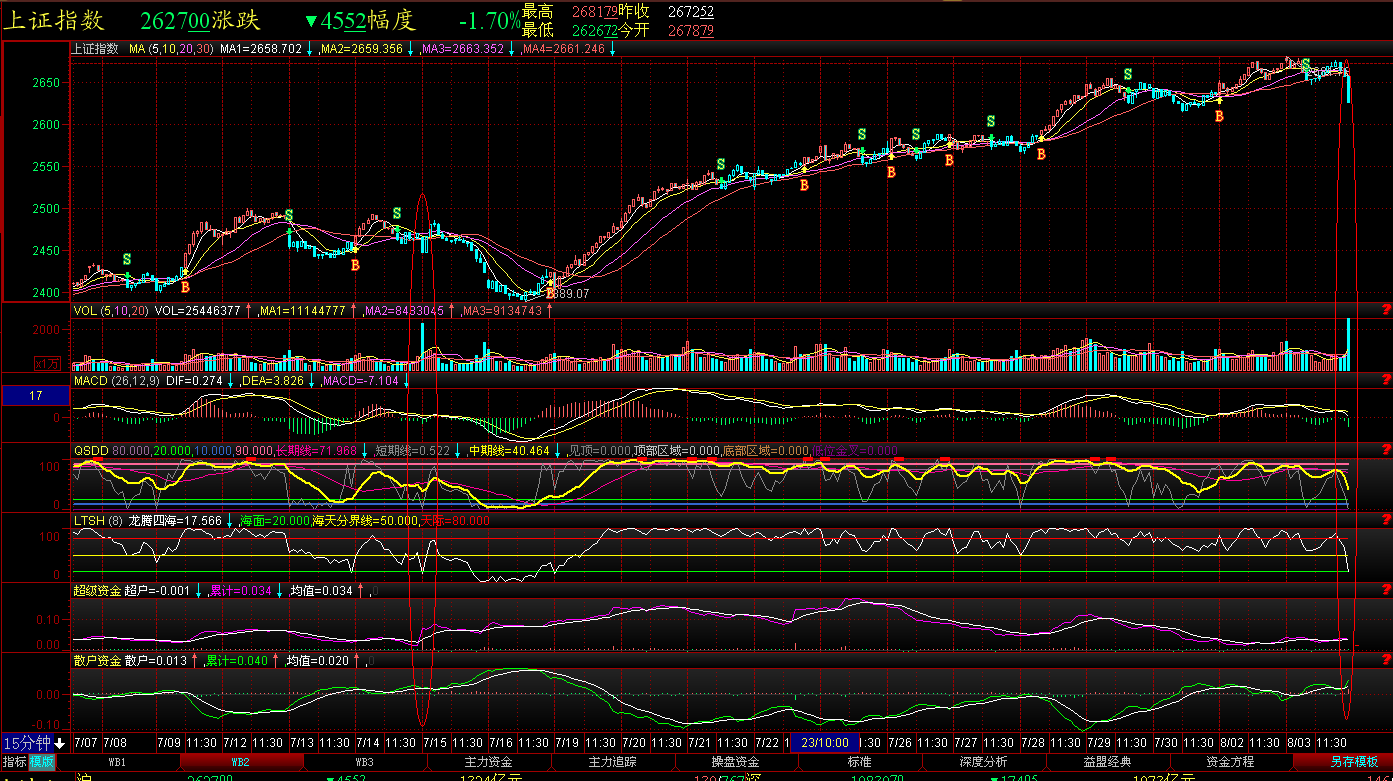Click the QSDD indicator help question mark
The image size is (1393, 781).
point(1386,450)
